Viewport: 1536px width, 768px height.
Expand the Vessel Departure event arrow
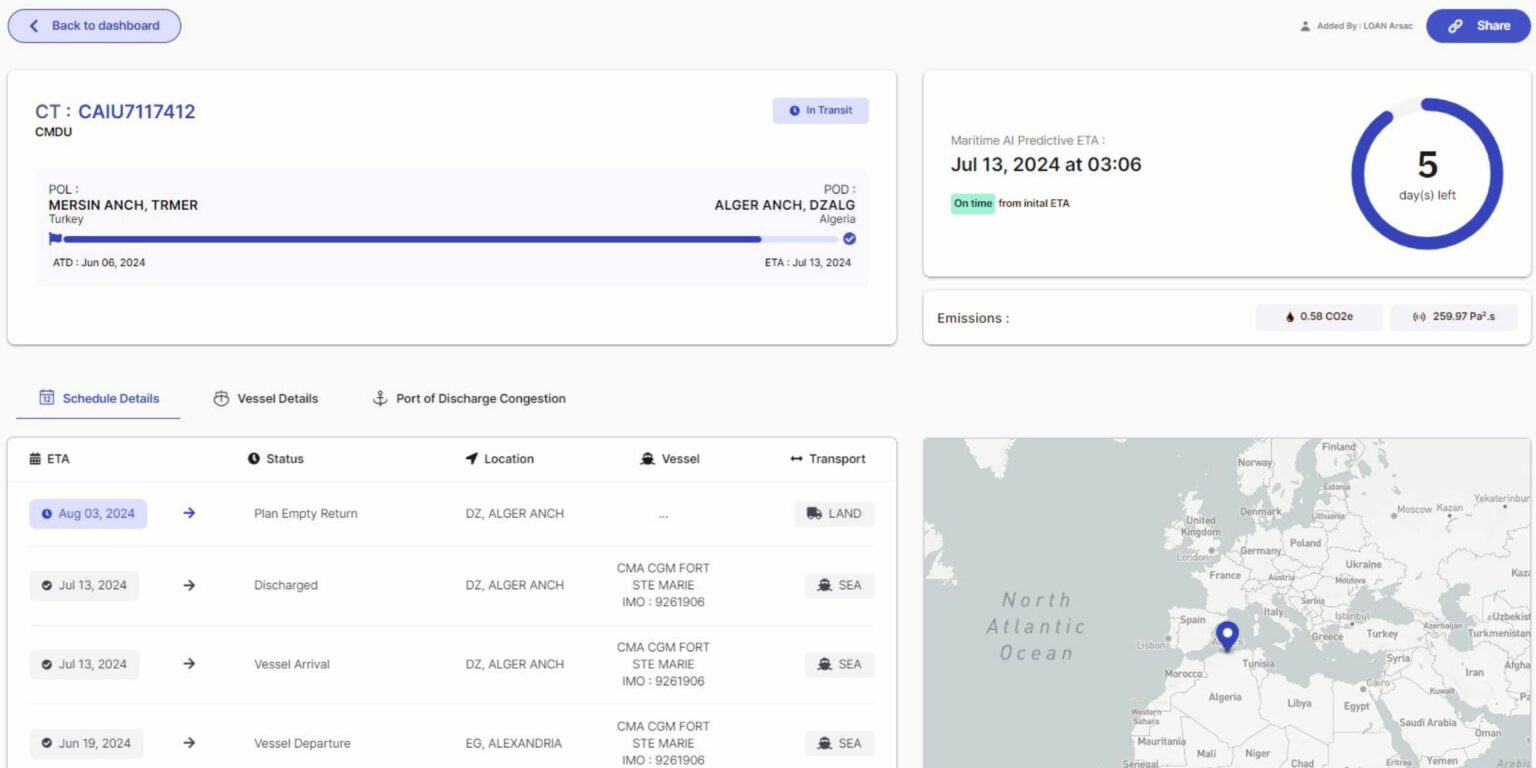pos(189,743)
